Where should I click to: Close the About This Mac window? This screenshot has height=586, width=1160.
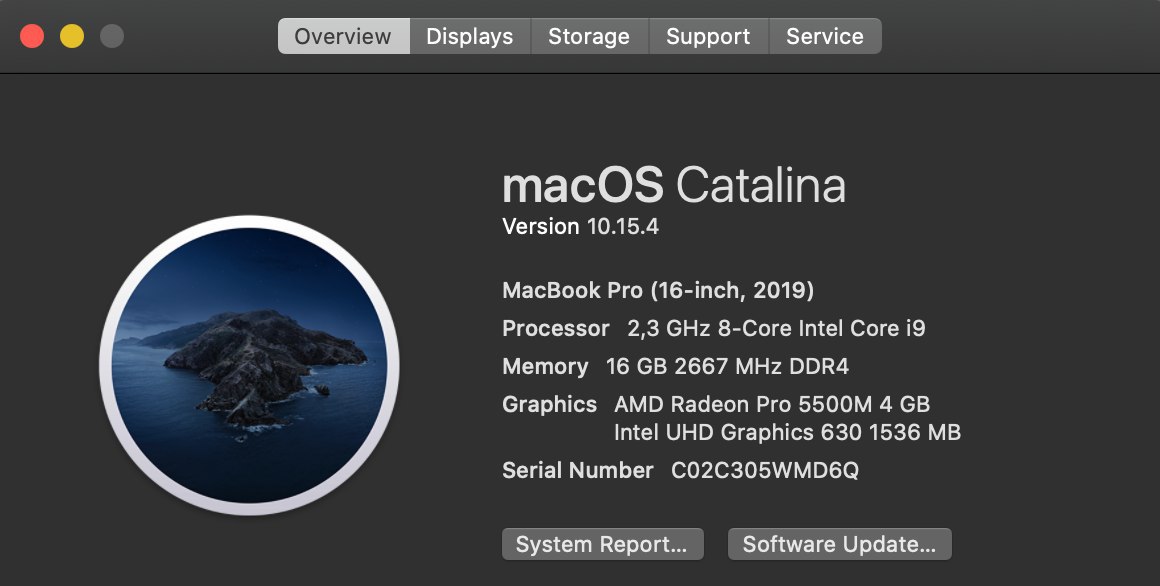[32, 36]
